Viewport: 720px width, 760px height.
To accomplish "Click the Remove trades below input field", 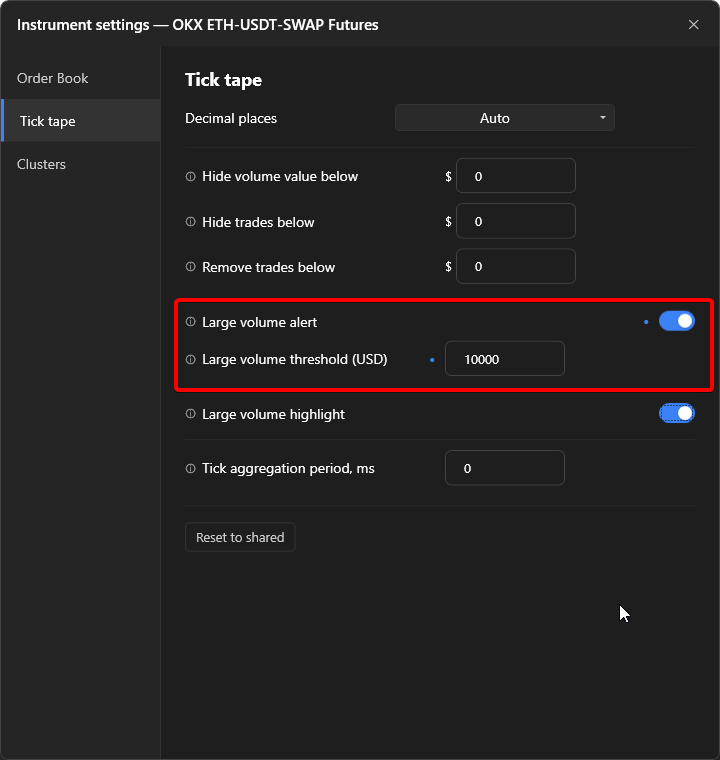I will tap(516, 266).
